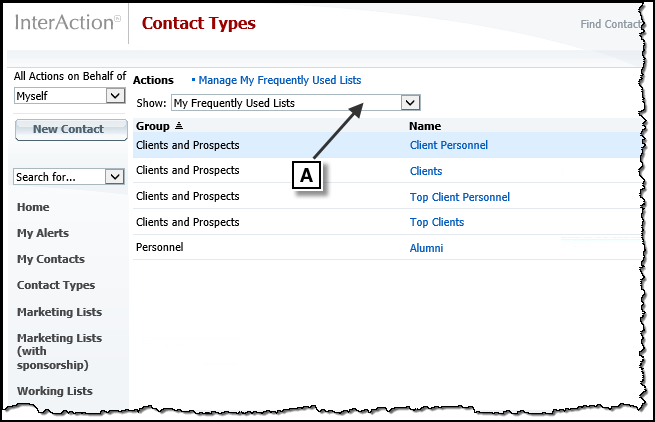Open the Top Clients list

[x=437, y=222]
